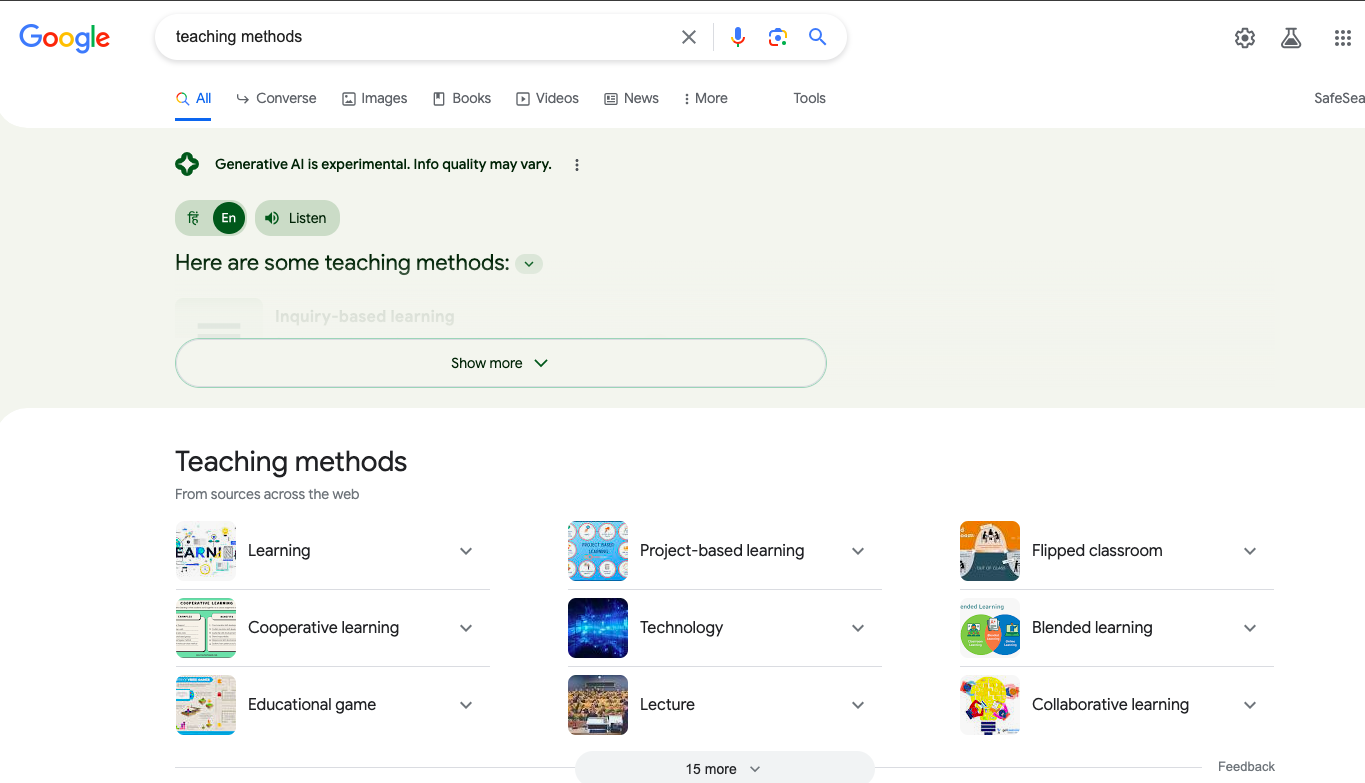1365x783 pixels.
Task: Open Settings gear icon
Action: [1245, 38]
